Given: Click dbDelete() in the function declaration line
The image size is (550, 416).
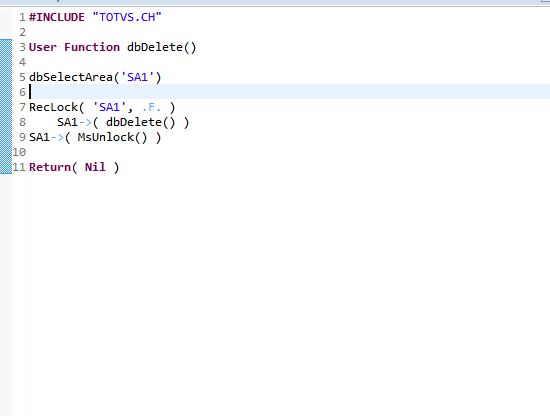Looking at the screenshot, I should pyautogui.click(x=162, y=47).
